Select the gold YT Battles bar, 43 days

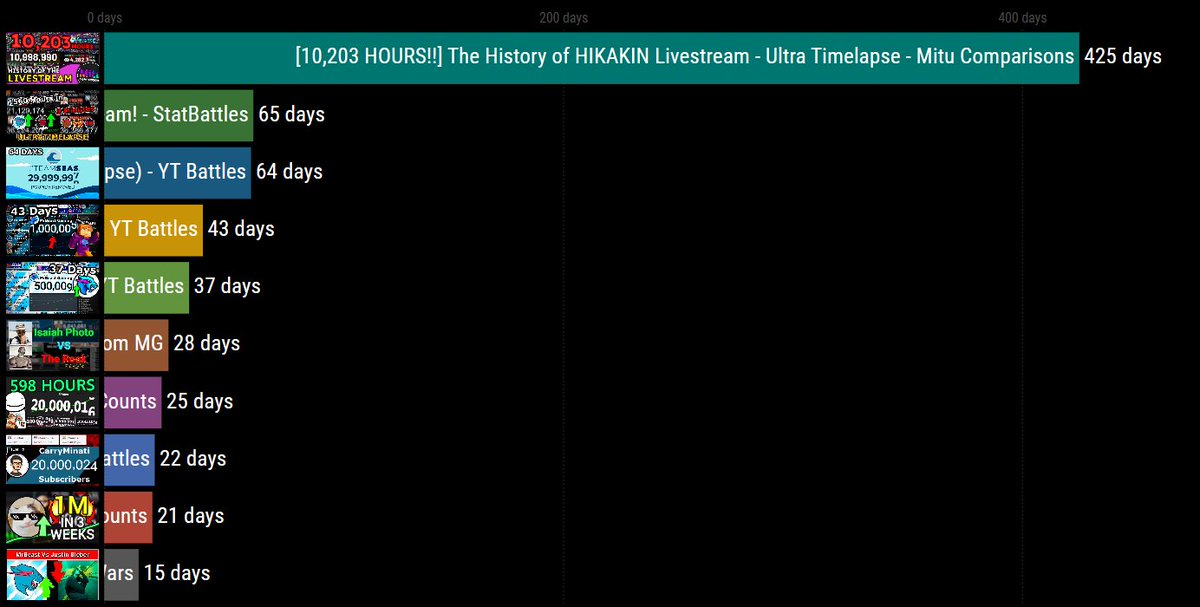[x=153, y=229]
